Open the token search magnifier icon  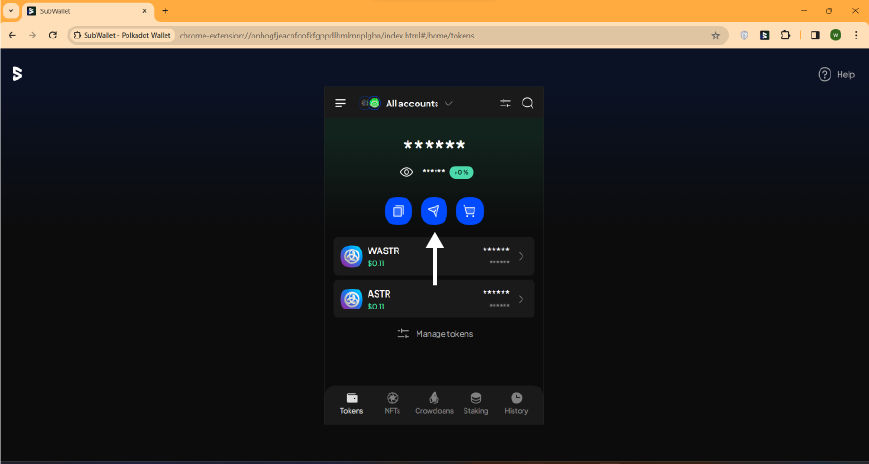point(527,103)
